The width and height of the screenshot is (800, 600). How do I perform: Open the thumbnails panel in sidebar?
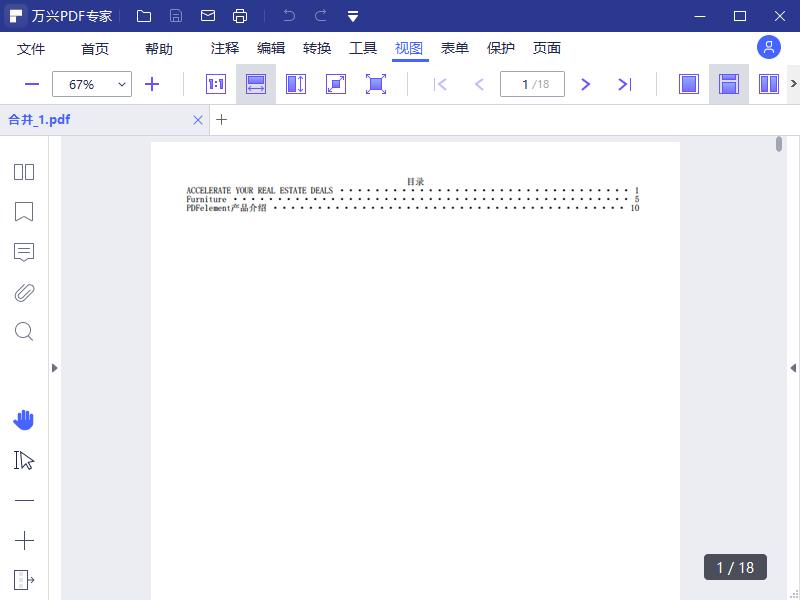24,172
